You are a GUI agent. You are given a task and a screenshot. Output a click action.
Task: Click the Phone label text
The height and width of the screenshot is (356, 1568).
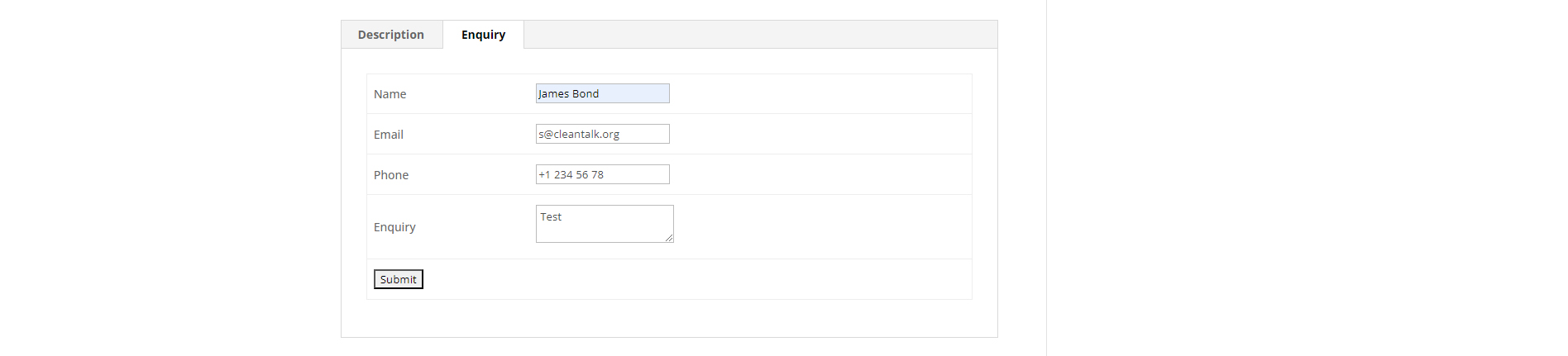coord(390,175)
